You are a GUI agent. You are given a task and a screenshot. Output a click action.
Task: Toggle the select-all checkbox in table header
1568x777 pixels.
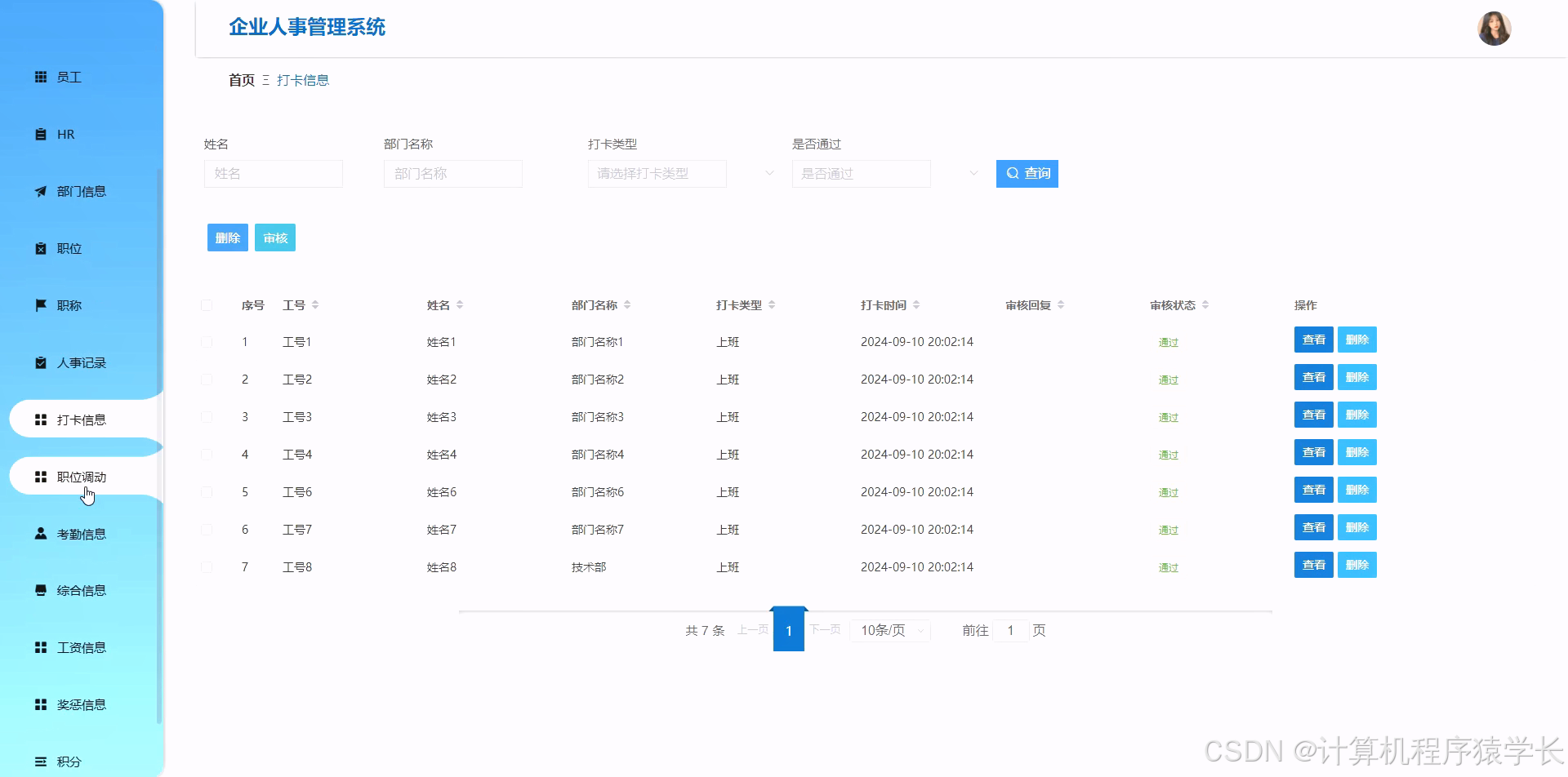pyautogui.click(x=207, y=304)
